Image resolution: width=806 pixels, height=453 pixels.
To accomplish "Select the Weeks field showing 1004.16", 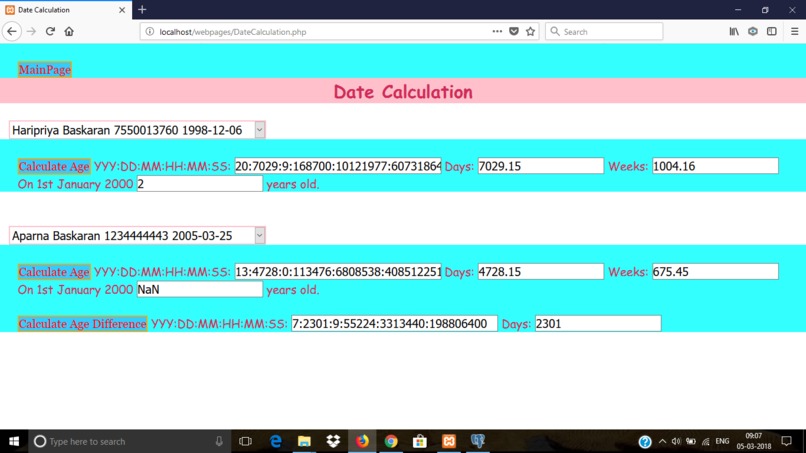I will [x=716, y=166].
